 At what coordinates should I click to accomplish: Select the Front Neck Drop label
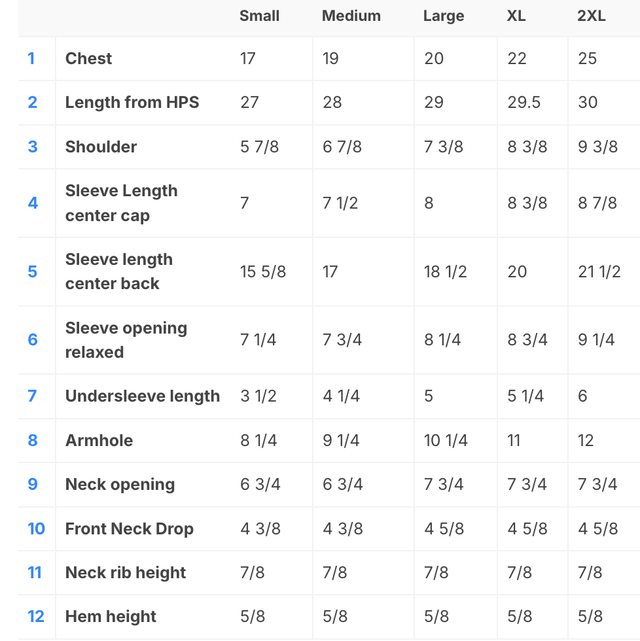point(129,528)
